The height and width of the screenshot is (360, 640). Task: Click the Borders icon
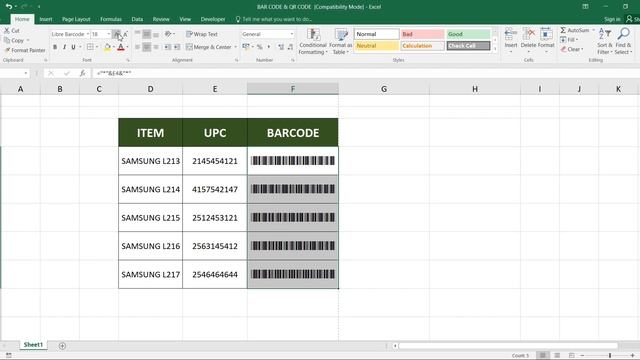click(90, 47)
